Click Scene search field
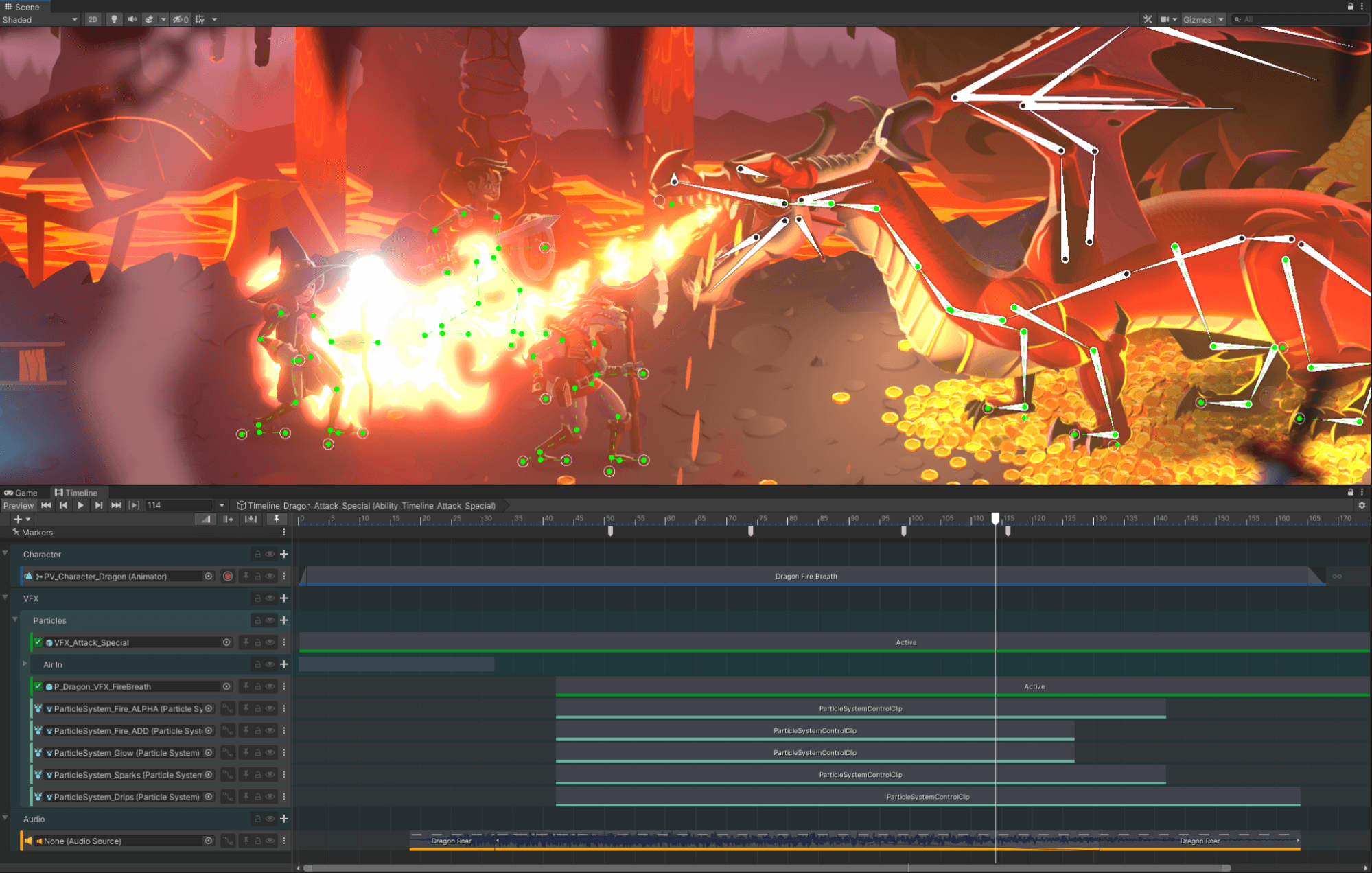The image size is (1372, 873). point(1299,19)
